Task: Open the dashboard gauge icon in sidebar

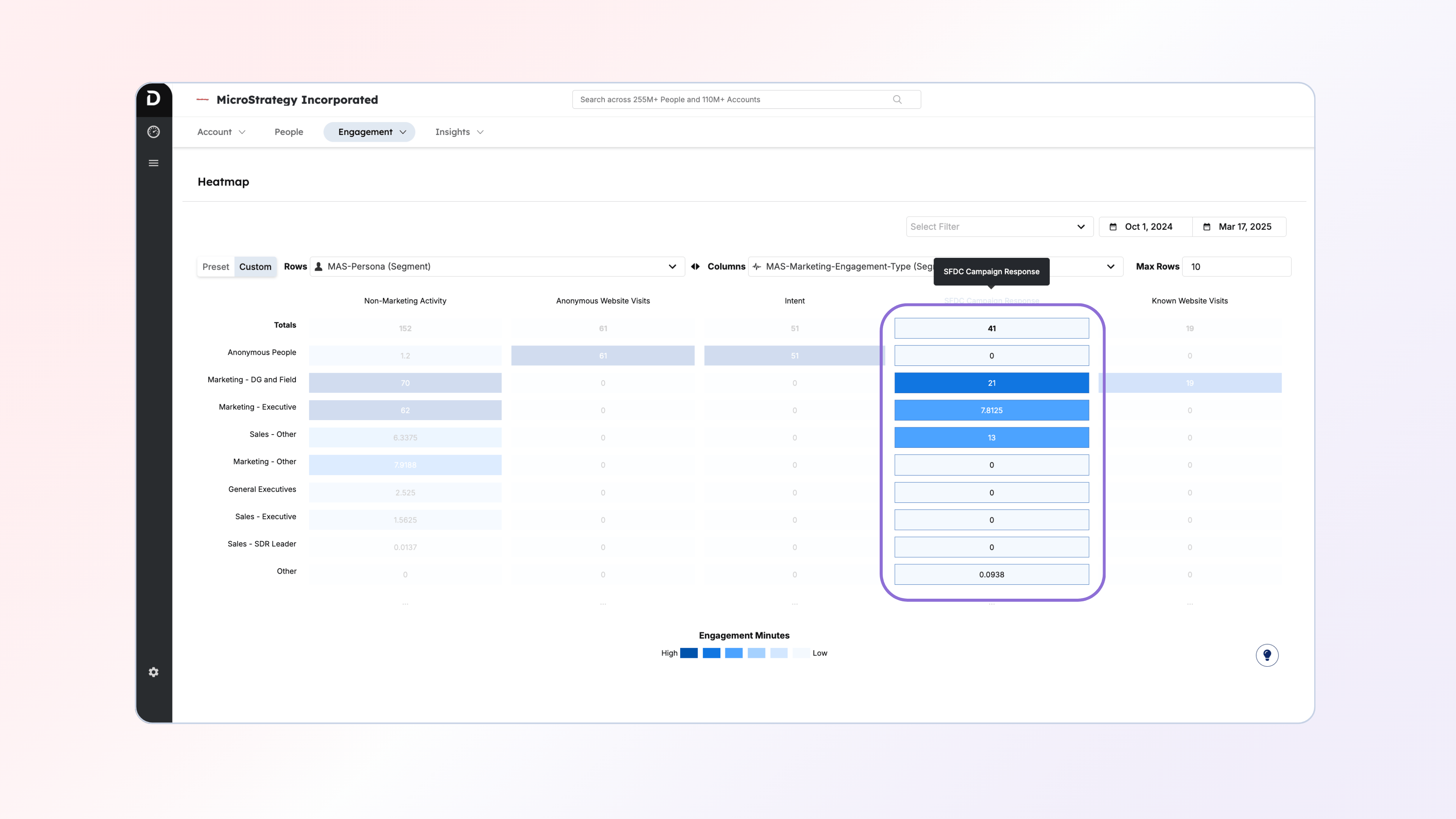Action: [153, 132]
